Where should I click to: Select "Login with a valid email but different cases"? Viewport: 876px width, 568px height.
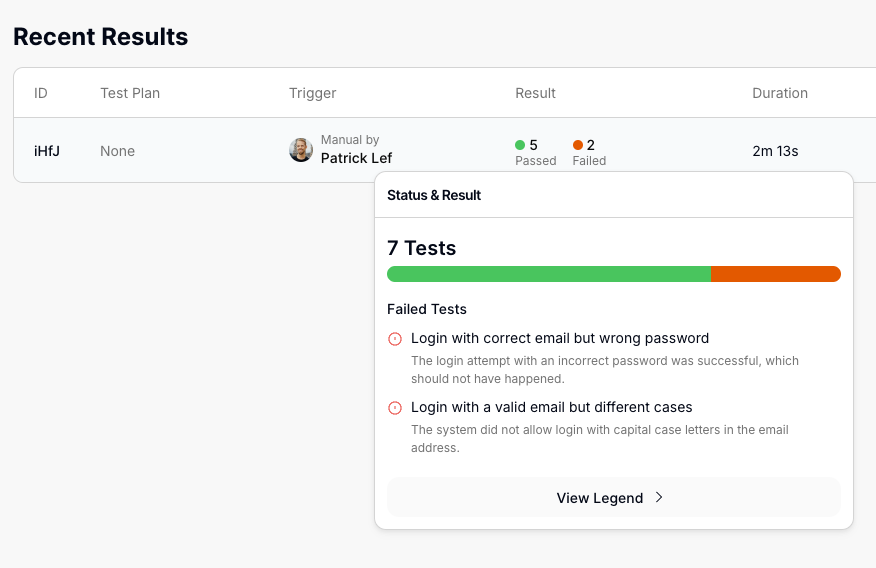pyautogui.click(x=552, y=407)
